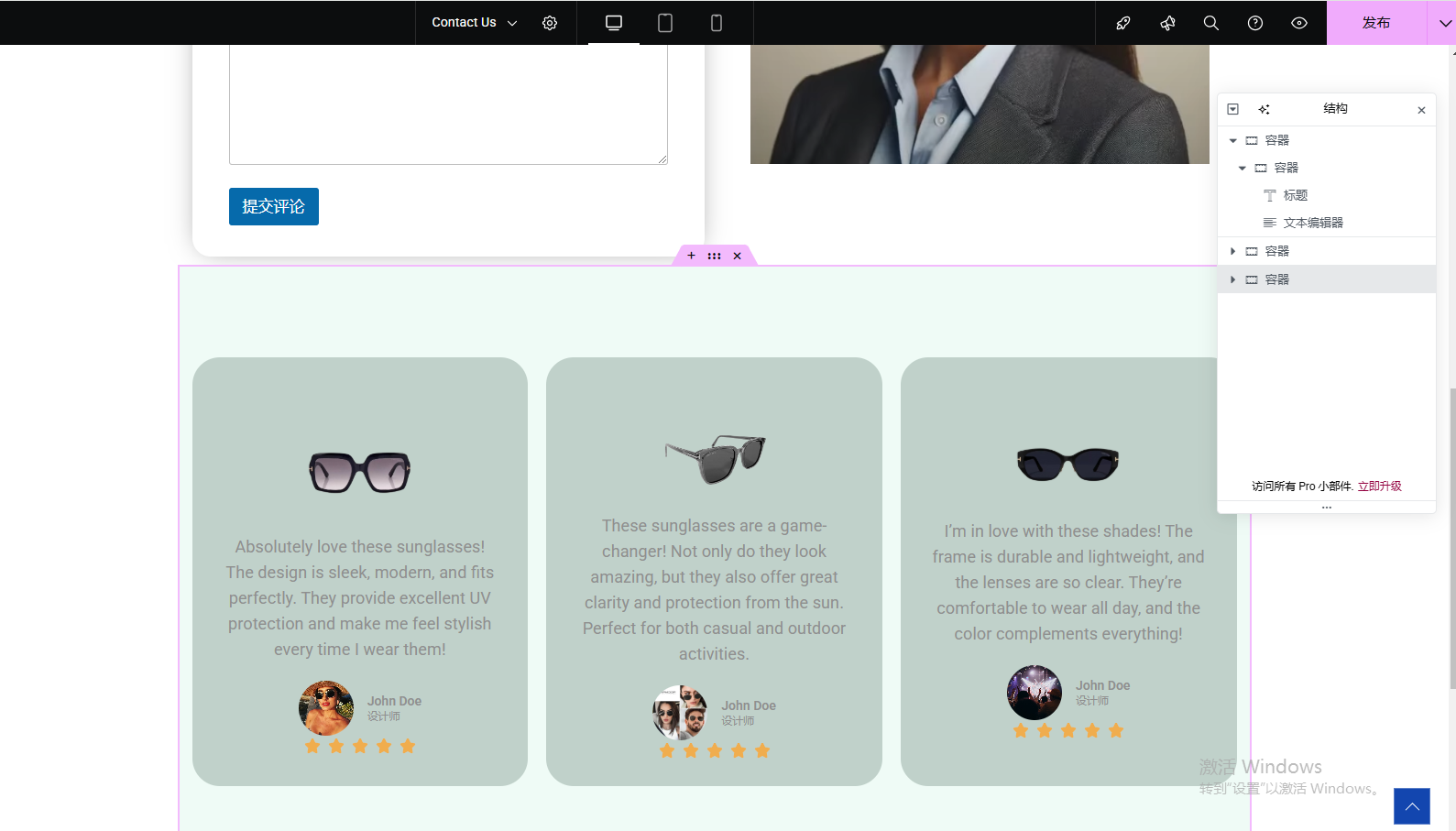1456x831 pixels.
Task: Open the Contact Us page dropdown
Action: tap(474, 23)
